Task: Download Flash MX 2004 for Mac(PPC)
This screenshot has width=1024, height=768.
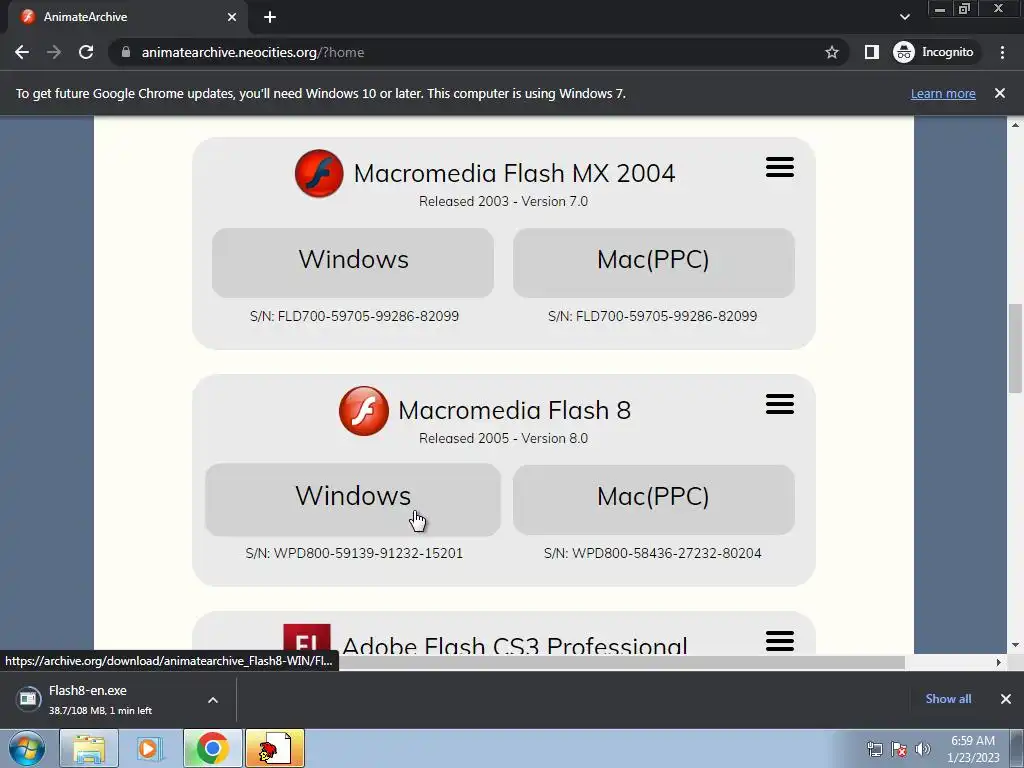Action: click(x=654, y=263)
